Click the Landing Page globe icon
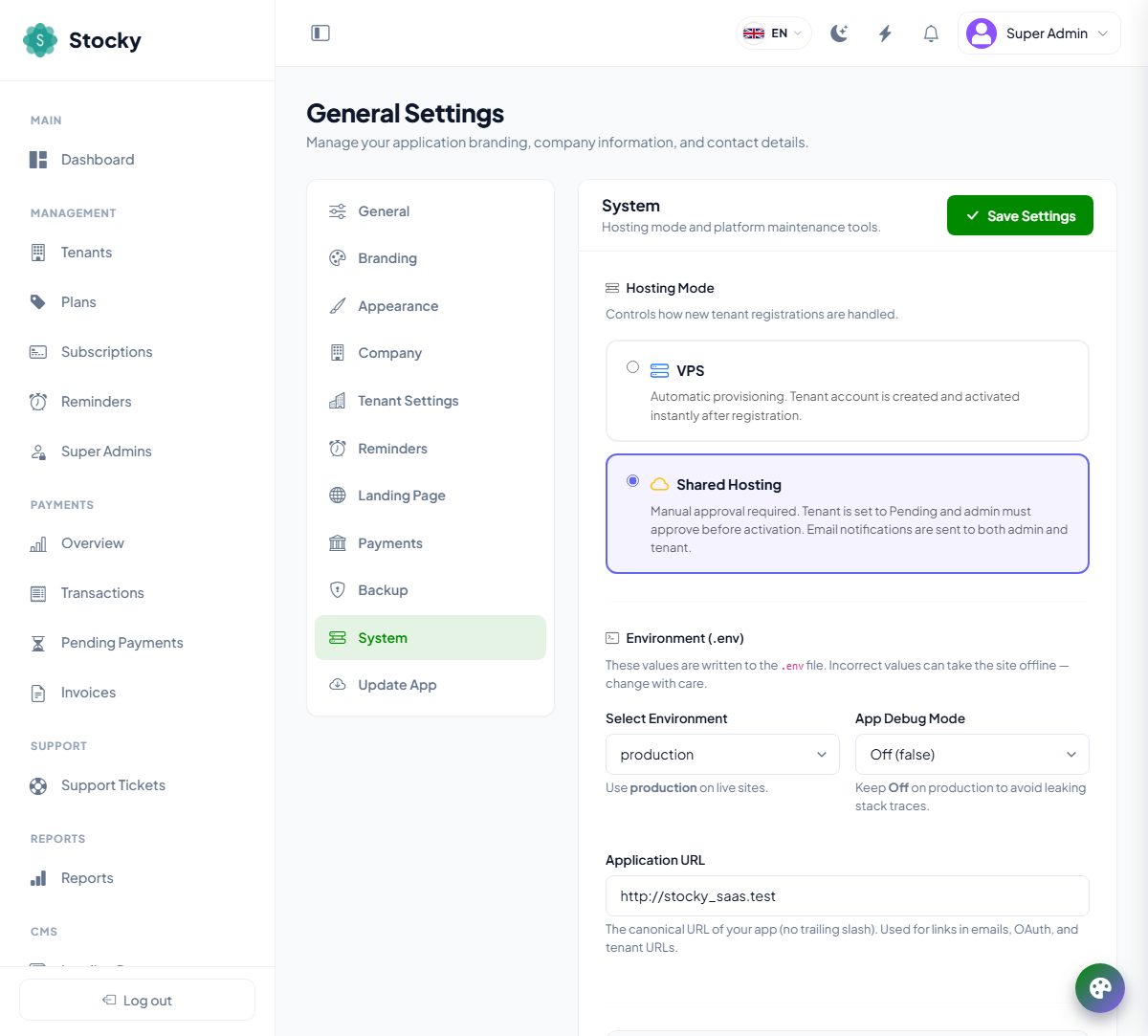The height and width of the screenshot is (1036, 1148). point(338,496)
